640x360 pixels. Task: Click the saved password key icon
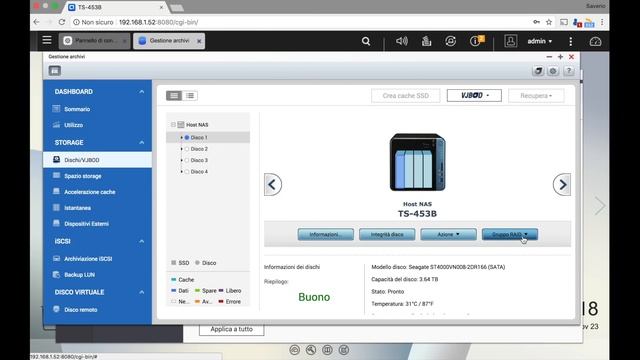(536, 22)
